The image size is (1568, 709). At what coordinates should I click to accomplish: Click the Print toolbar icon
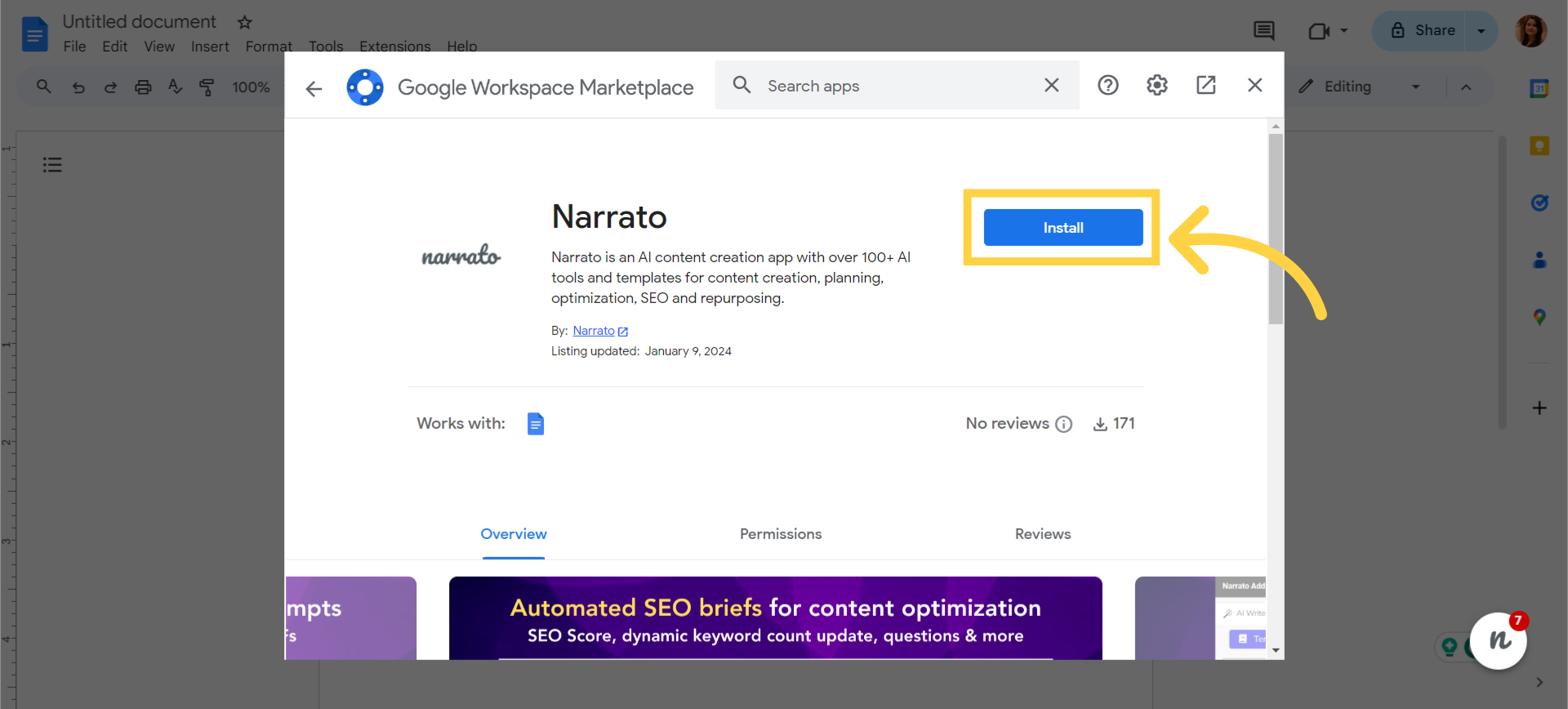143,87
